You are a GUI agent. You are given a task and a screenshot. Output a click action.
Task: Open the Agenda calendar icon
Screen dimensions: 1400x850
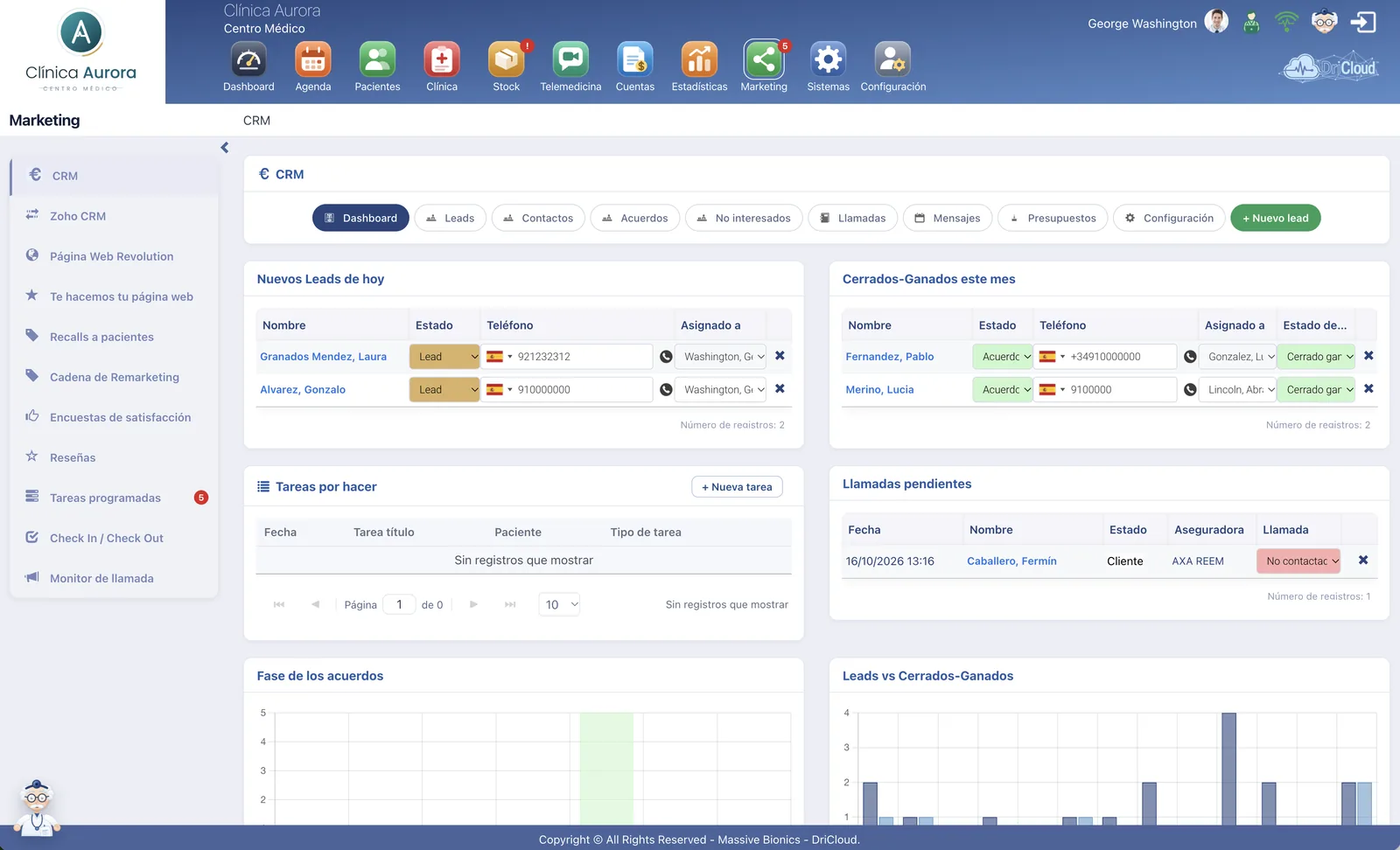click(x=313, y=60)
